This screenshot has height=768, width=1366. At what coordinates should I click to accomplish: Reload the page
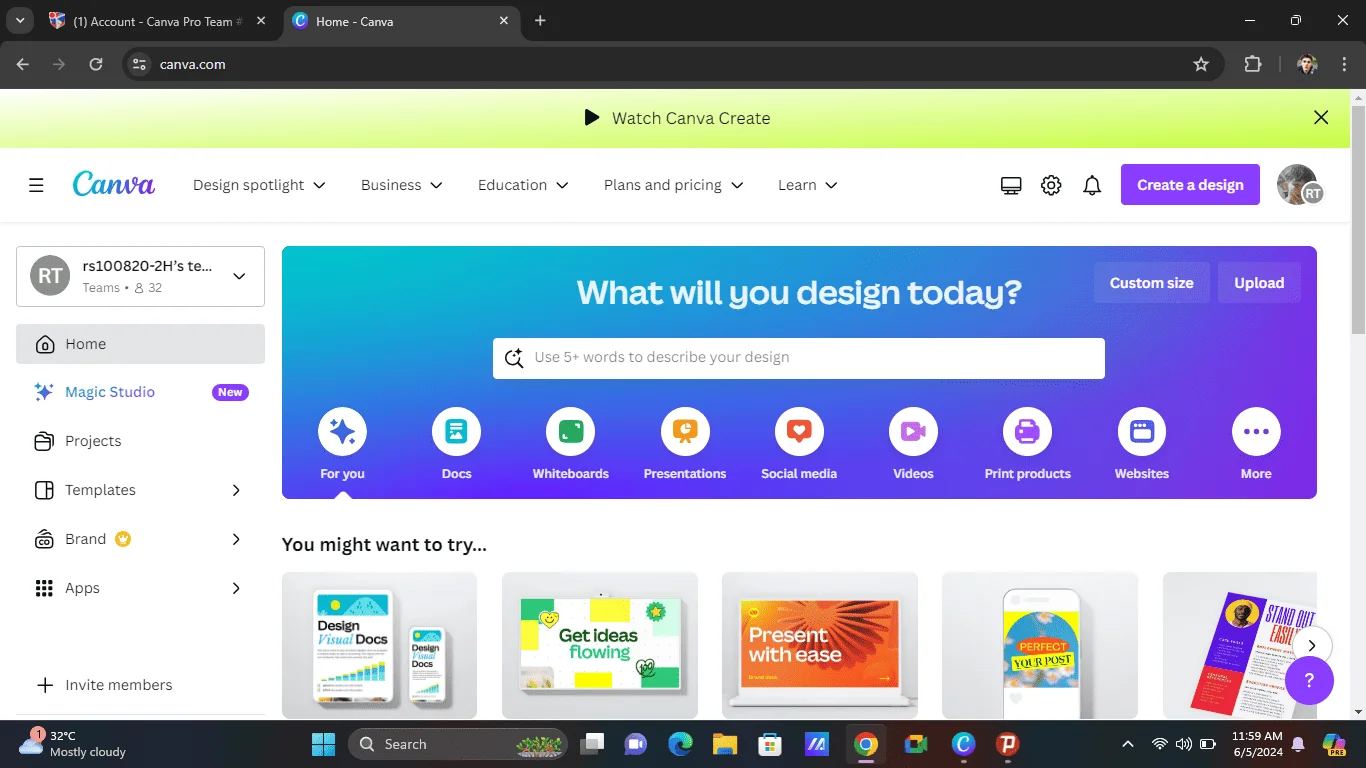tap(96, 64)
